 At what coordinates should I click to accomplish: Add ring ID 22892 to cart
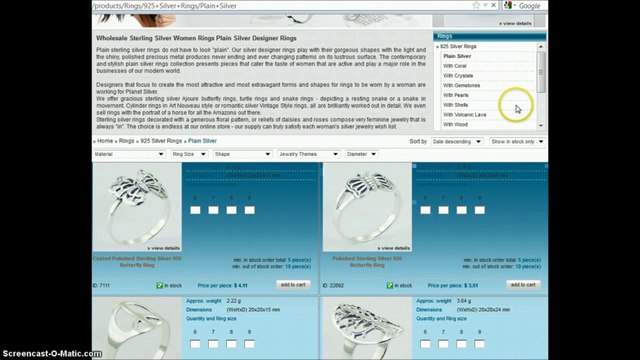[523, 285]
